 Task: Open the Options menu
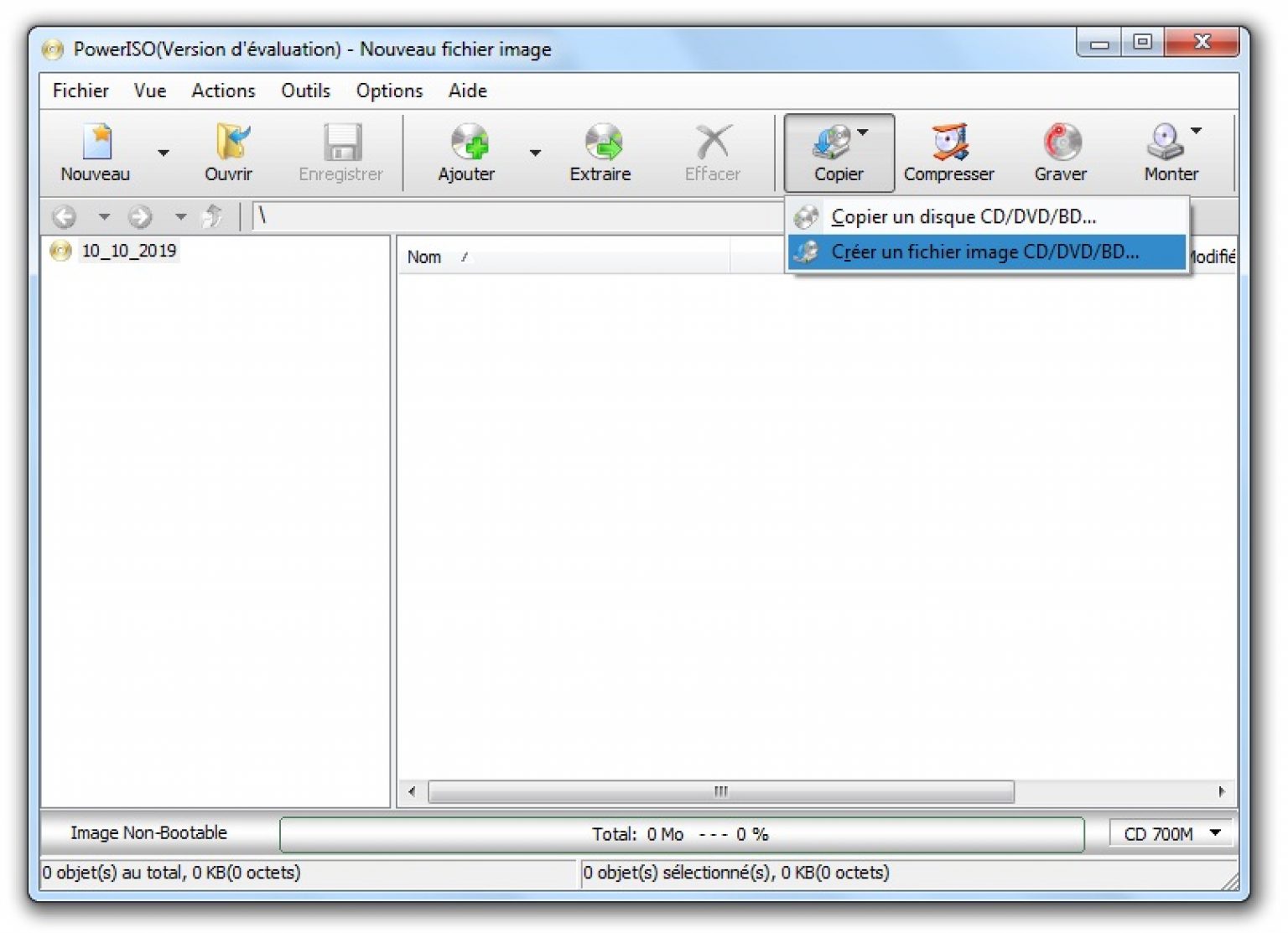[x=388, y=91]
